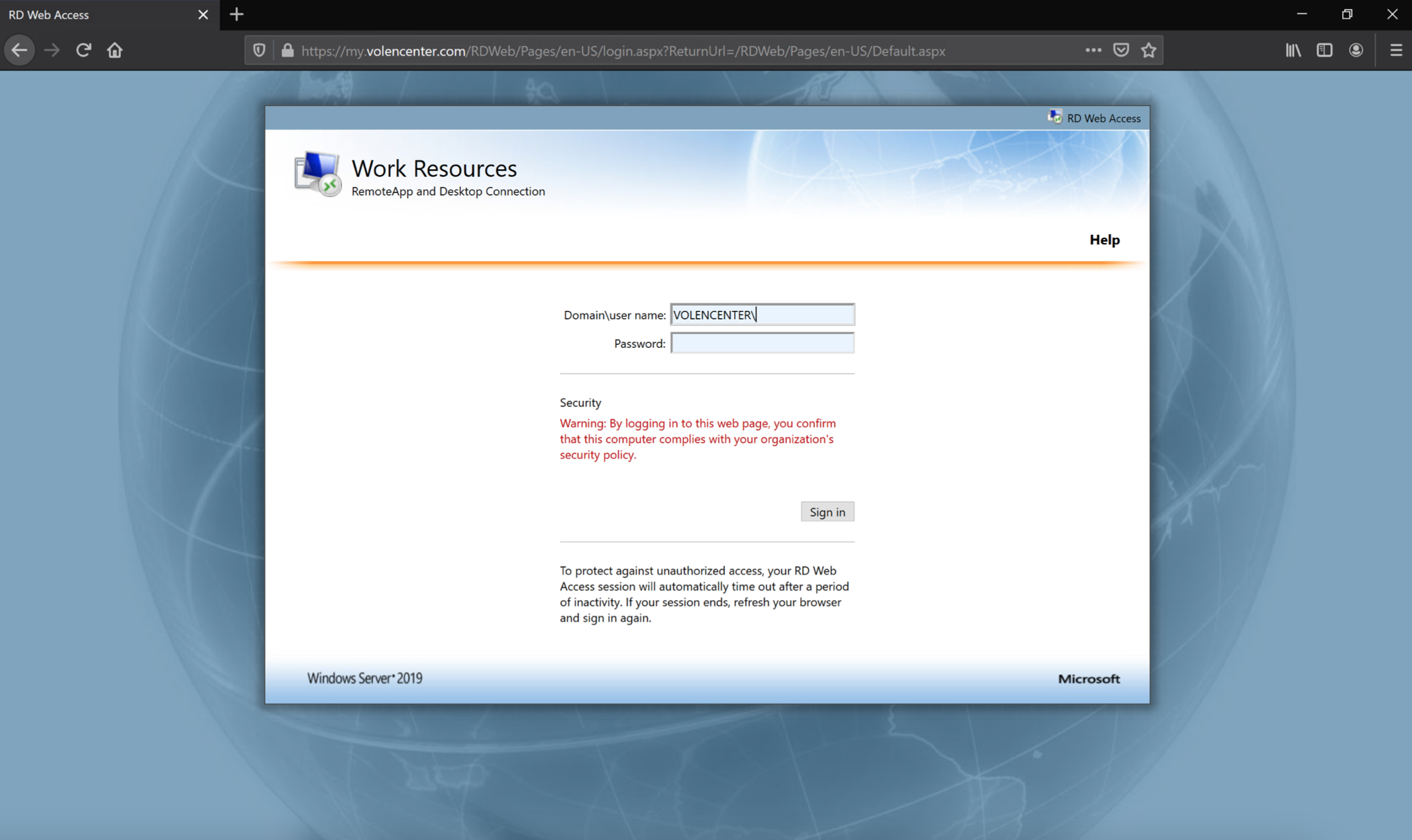Image resolution: width=1412 pixels, height=840 pixels.
Task: Bookmark this page with star icon
Action: point(1149,50)
